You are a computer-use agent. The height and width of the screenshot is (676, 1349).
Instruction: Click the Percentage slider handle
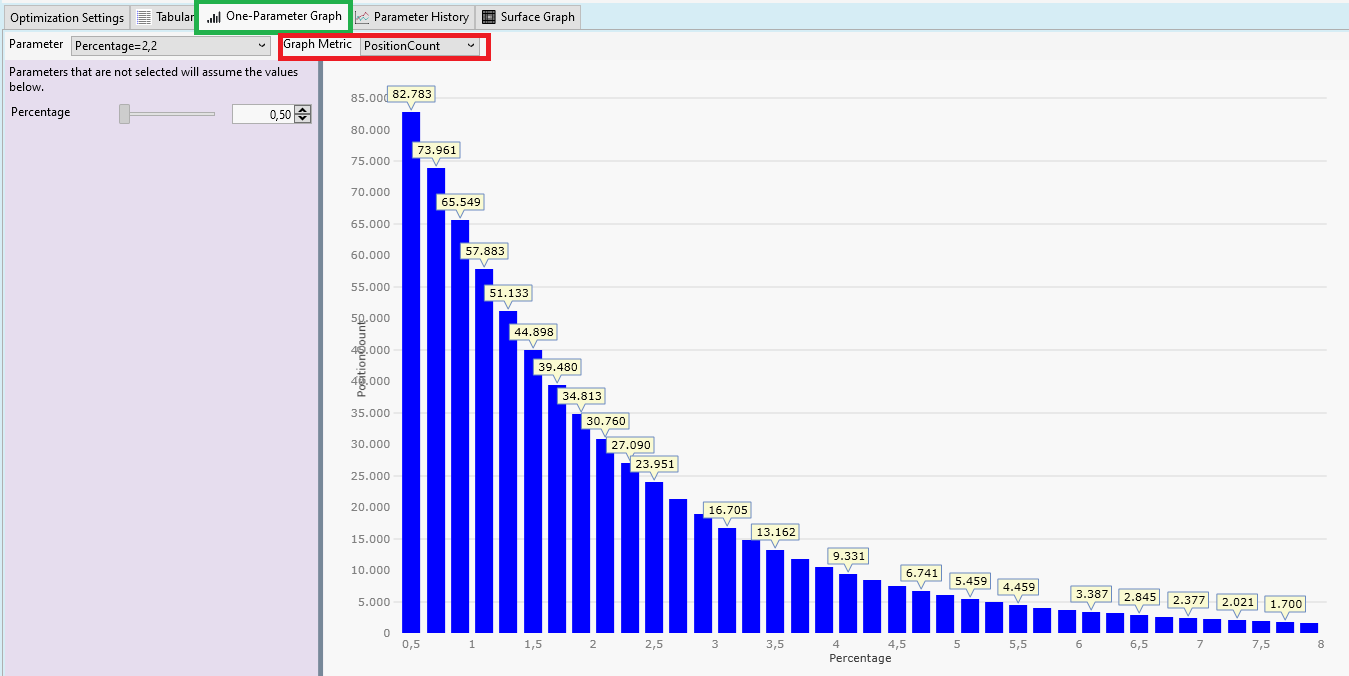pyautogui.click(x=125, y=114)
